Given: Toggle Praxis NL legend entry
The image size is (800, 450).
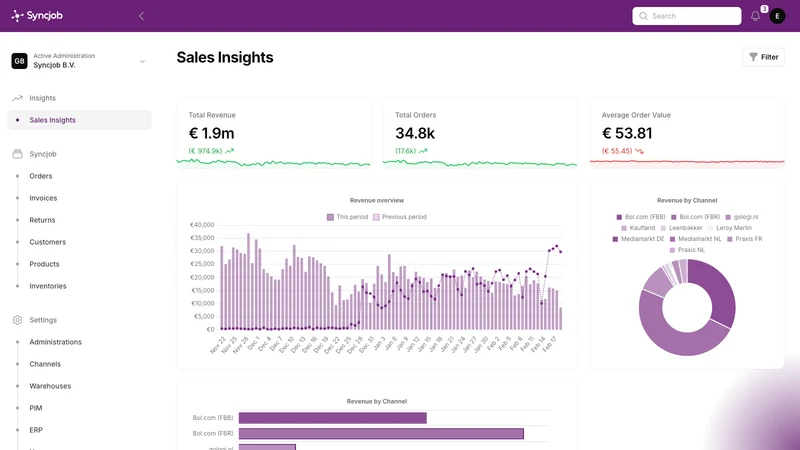Looking at the screenshot, I should coord(687,250).
